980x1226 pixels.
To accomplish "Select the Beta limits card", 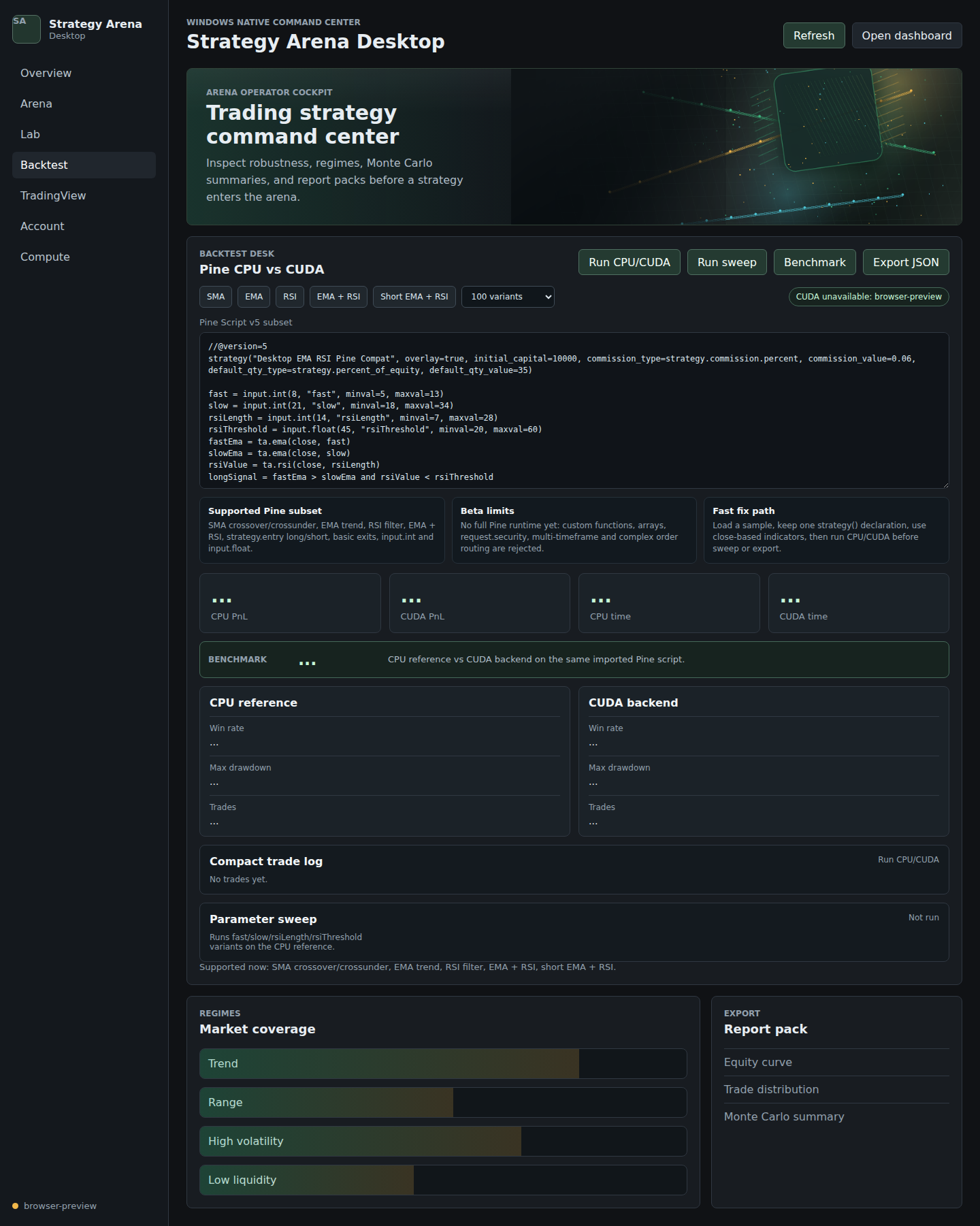I will point(574,530).
